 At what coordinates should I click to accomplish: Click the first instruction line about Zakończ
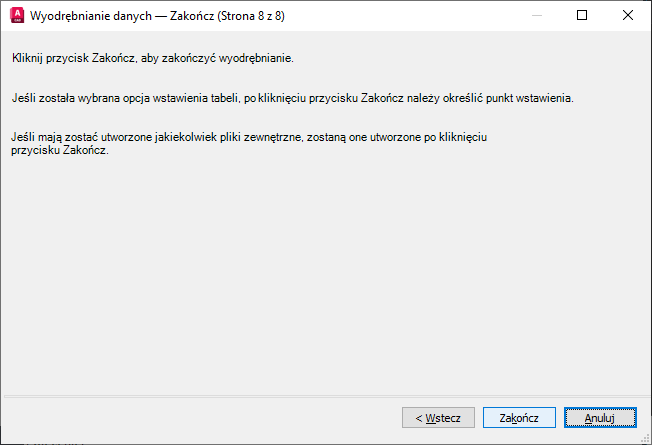152,58
